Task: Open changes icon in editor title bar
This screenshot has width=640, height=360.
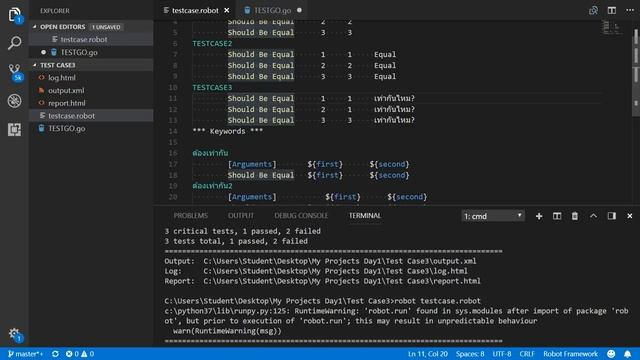Action: (x=593, y=10)
